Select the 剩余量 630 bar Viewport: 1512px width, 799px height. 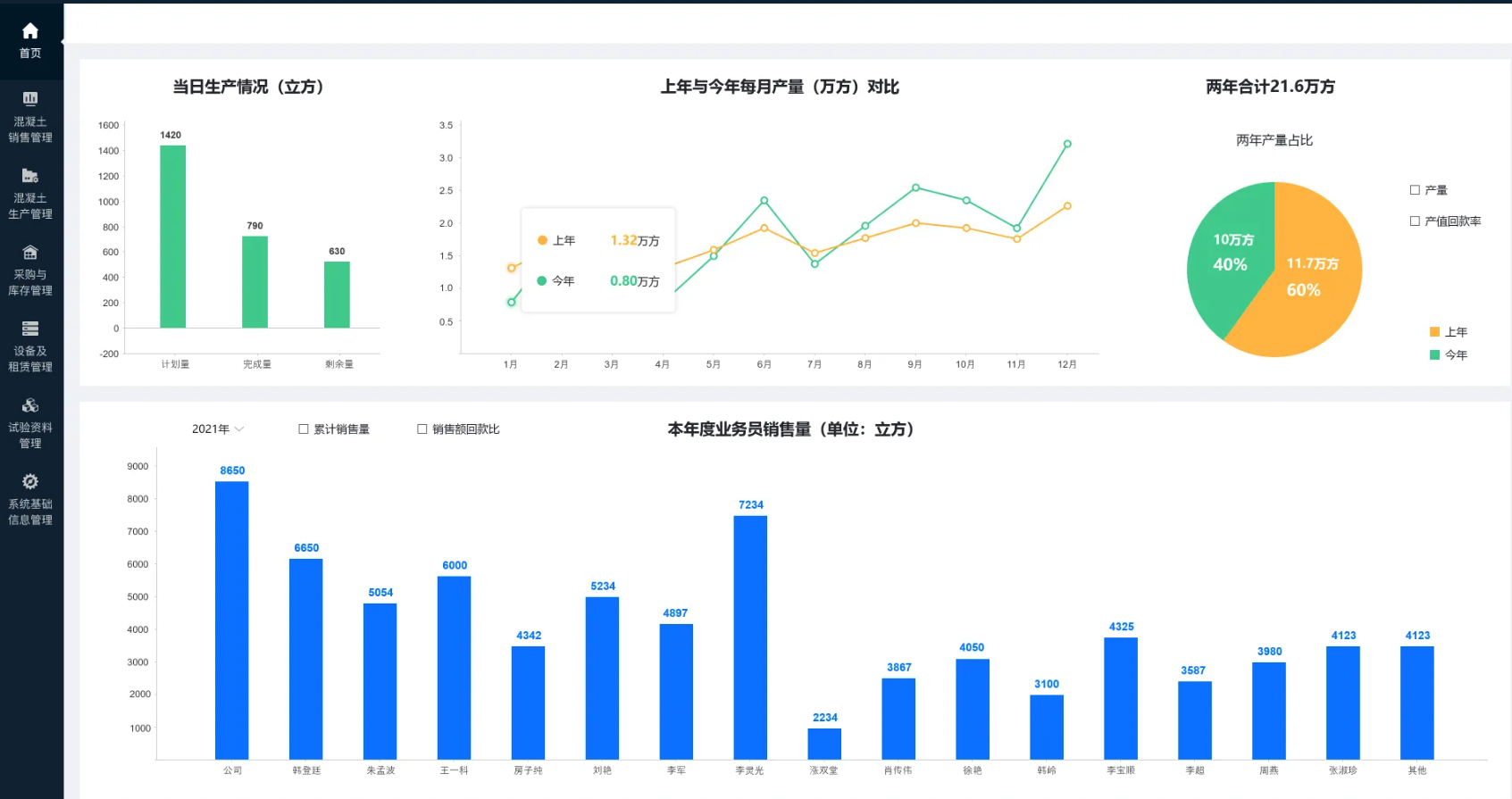[337, 295]
